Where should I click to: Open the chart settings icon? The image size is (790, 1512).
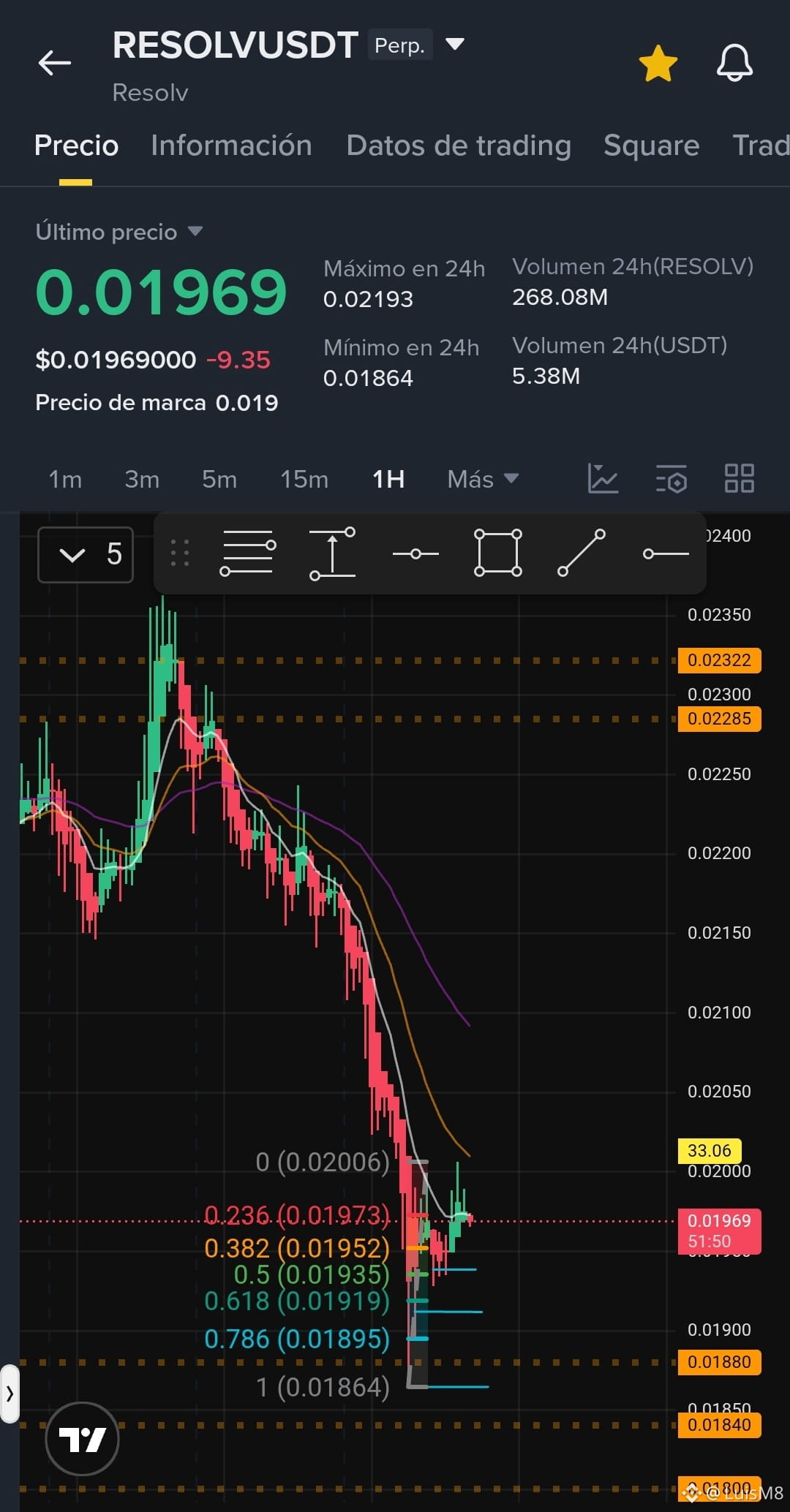click(671, 479)
